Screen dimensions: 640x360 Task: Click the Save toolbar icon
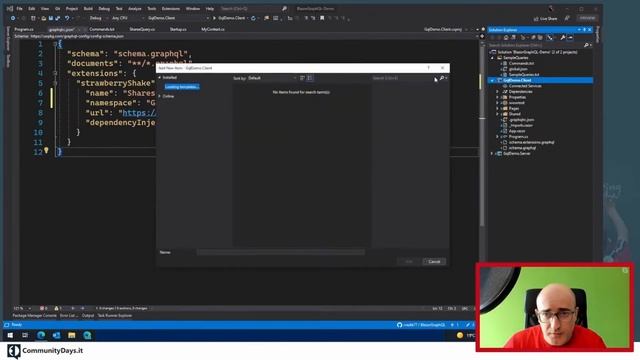(x=51, y=18)
